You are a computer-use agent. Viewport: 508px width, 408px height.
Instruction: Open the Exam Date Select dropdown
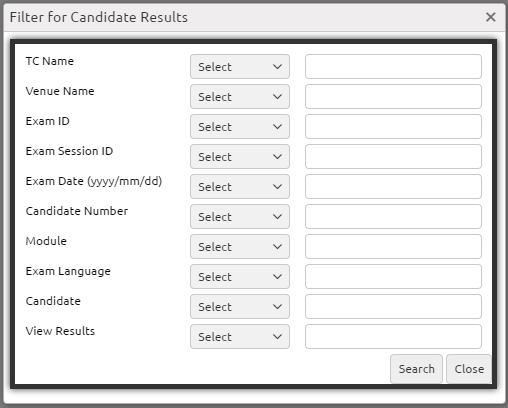(x=240, y=187)
